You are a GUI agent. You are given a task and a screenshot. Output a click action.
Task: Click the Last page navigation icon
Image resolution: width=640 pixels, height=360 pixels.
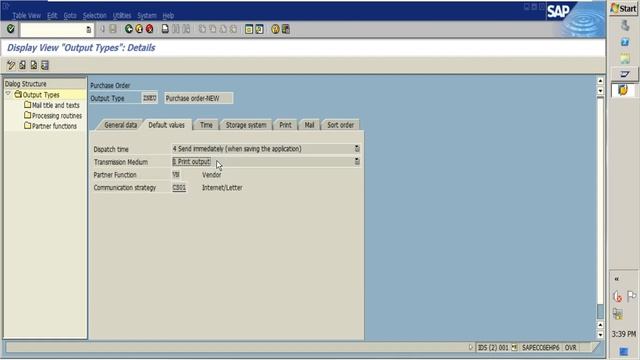point(233,29)
